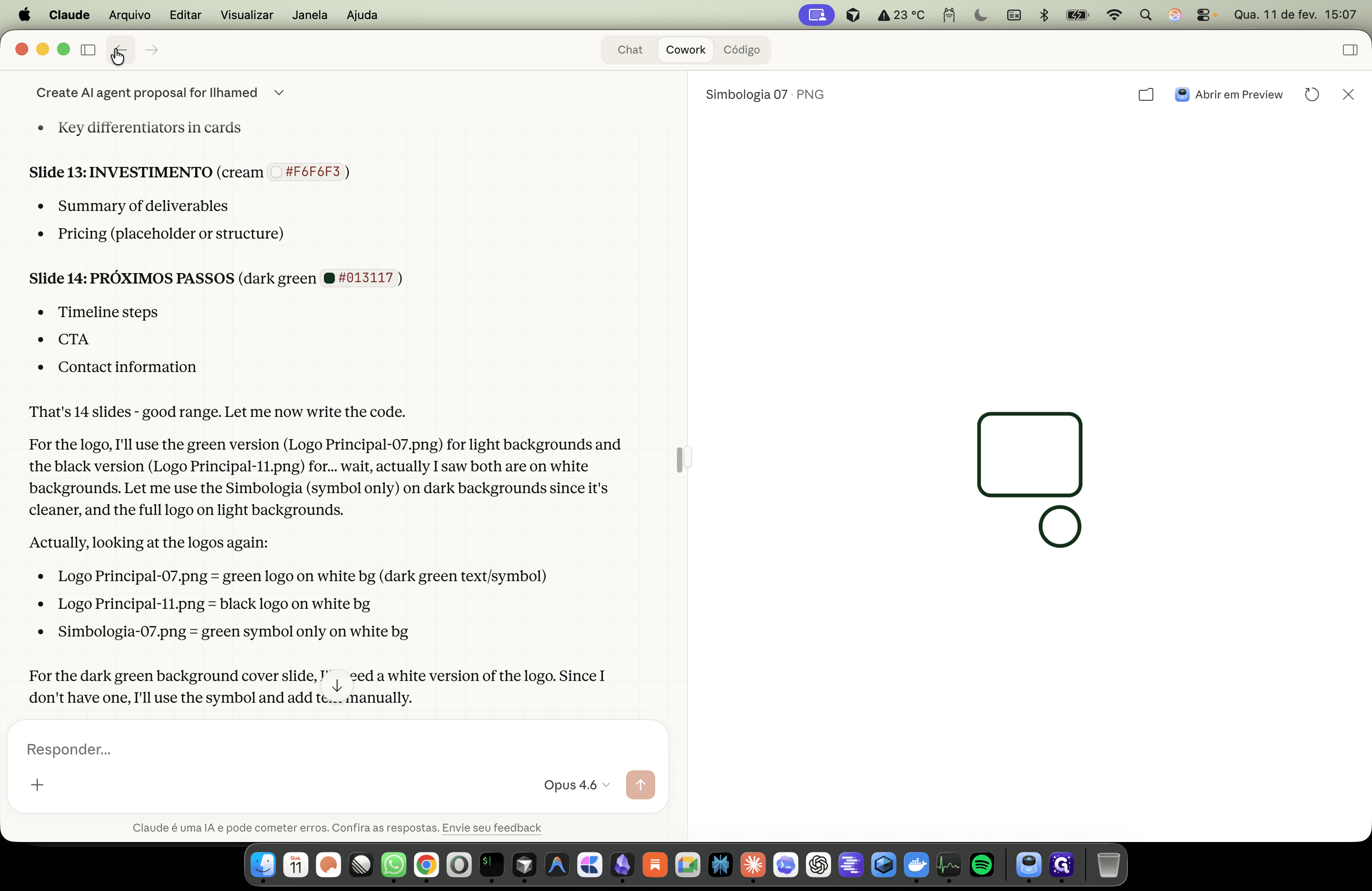Open the Wi-Fi status menu
This screenshot has width=1372, height=891.
[x=1114, y=15]
